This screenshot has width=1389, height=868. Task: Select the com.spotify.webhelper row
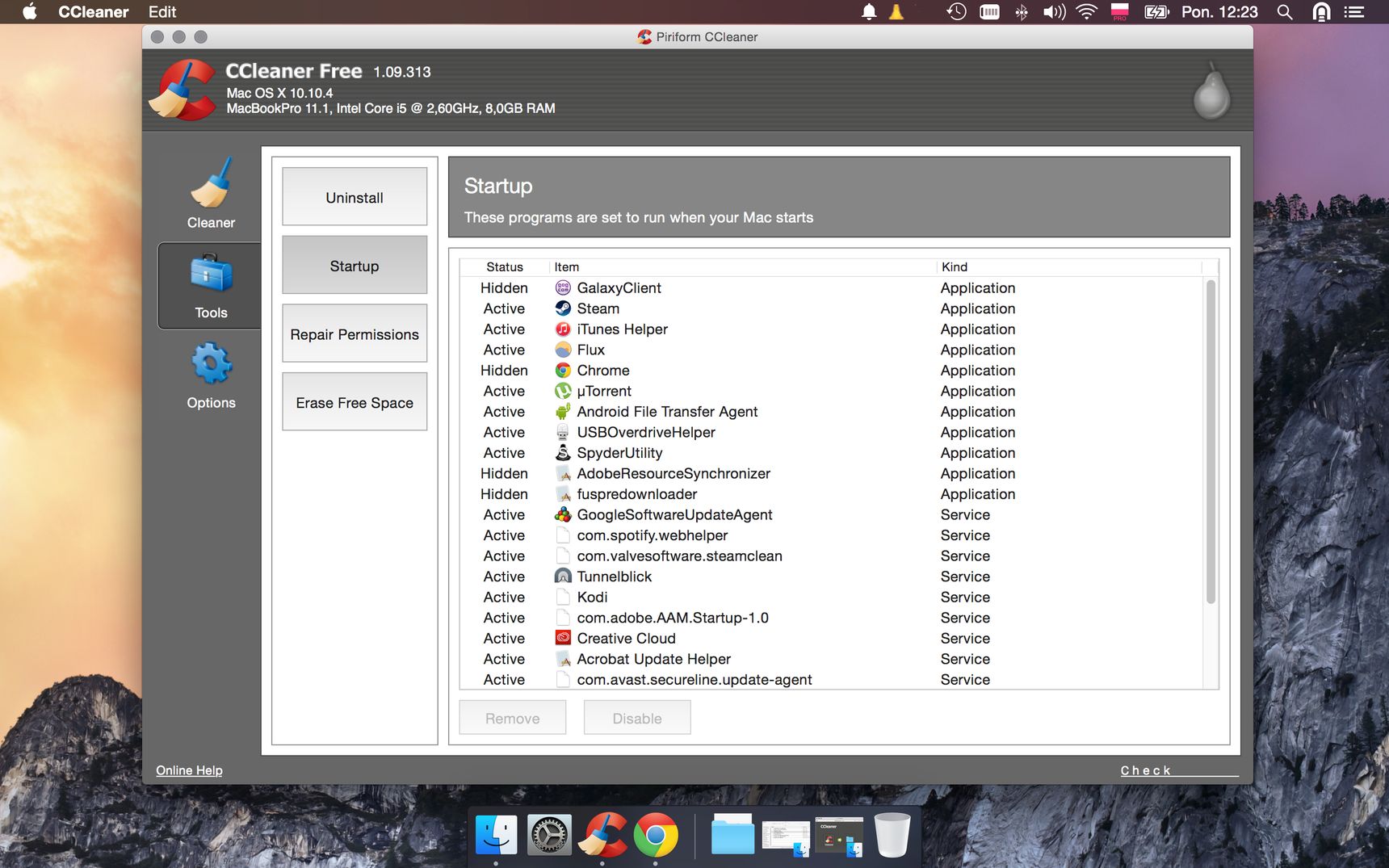(832, 535)
